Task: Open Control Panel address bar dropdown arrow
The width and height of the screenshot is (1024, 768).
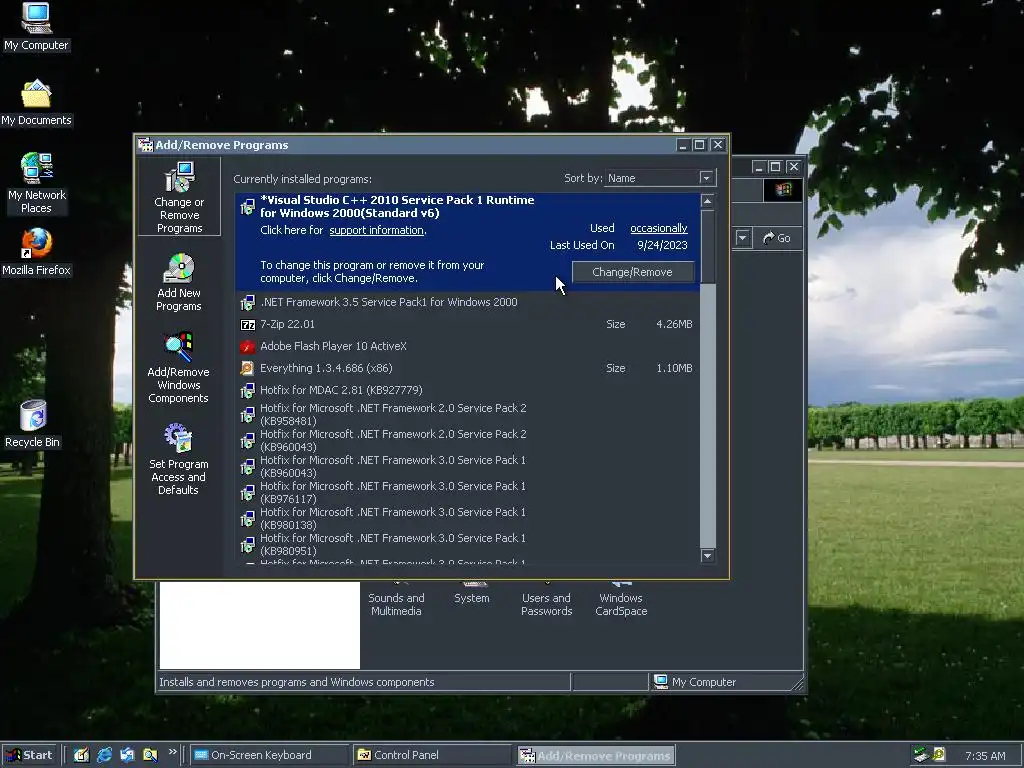Action: [x=743, y=238]
